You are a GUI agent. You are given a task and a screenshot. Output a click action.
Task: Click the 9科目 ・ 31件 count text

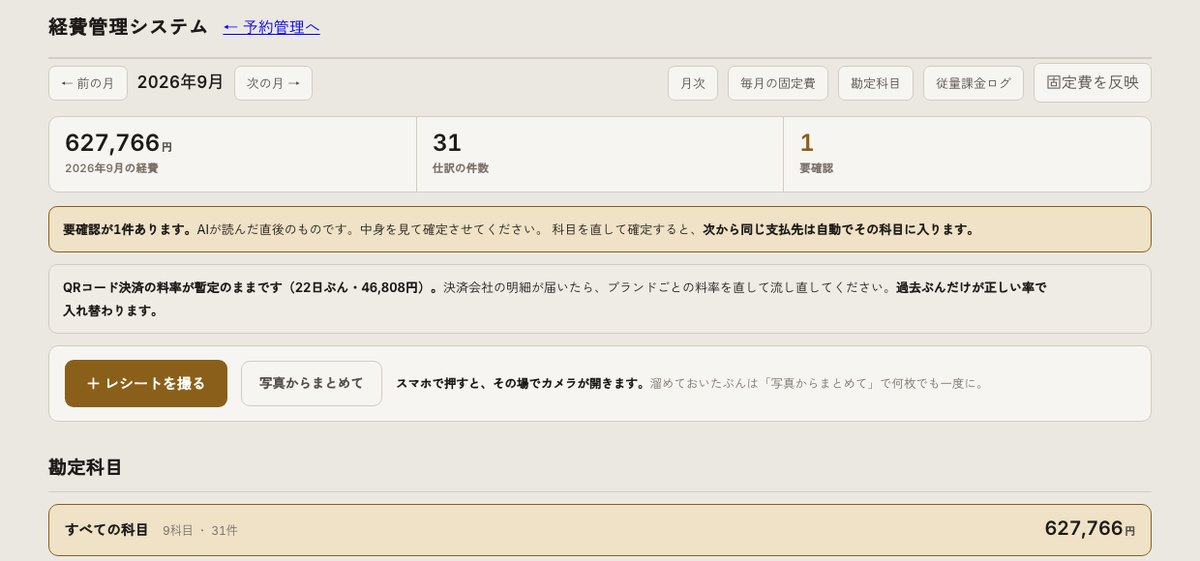pos(200,530)
